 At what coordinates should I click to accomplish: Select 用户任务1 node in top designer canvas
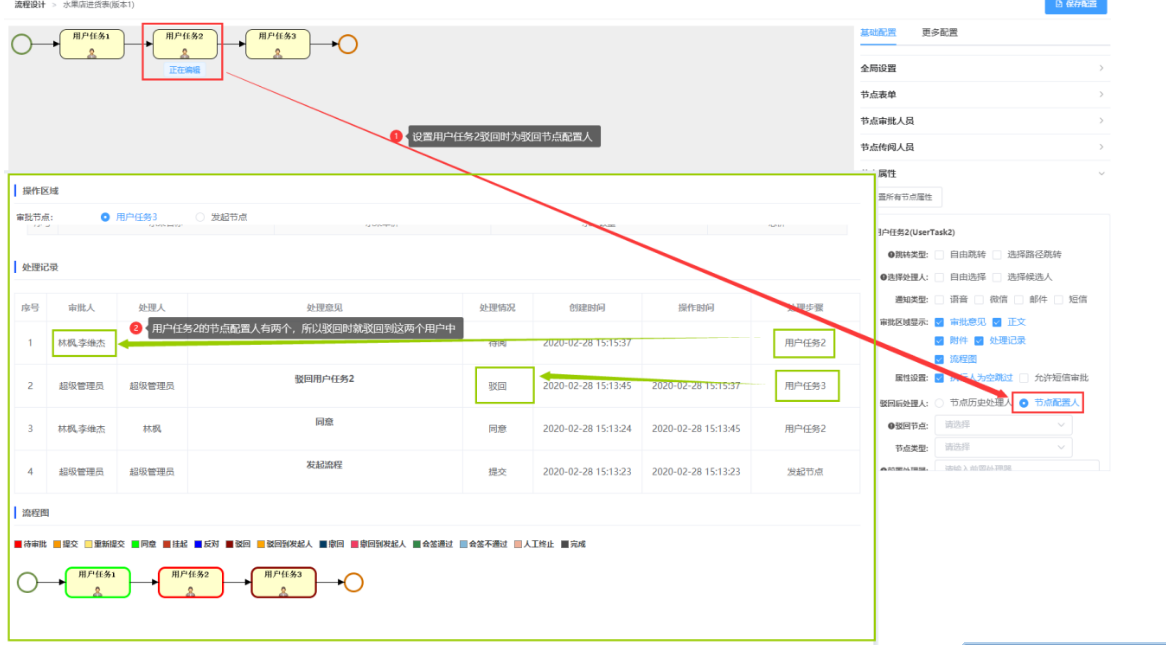(91, 44)
